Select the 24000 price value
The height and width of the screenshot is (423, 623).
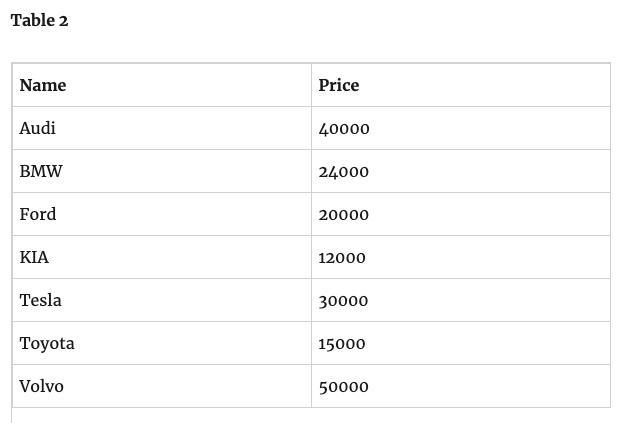click(344, 172)
